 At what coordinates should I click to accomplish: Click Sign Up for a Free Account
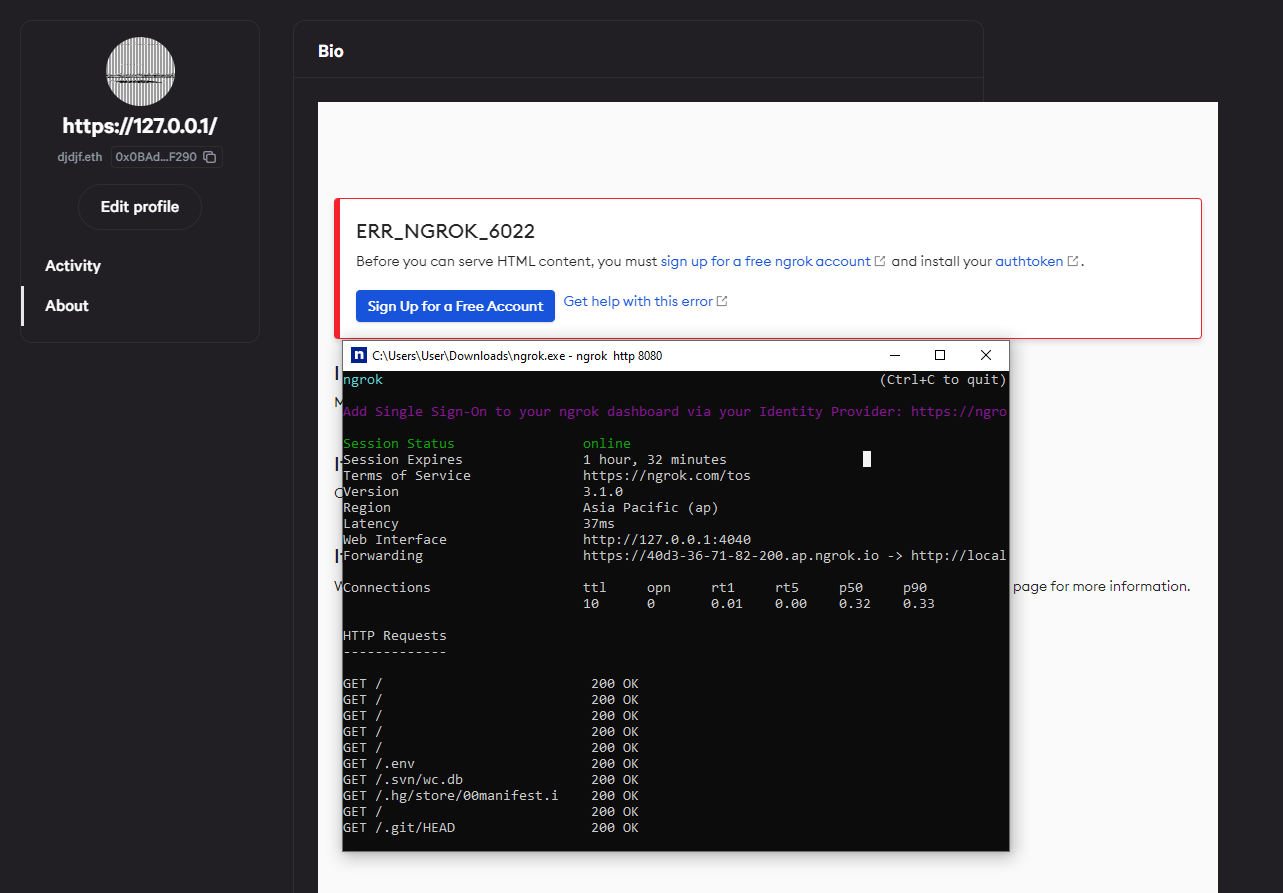tap(455, 306)
